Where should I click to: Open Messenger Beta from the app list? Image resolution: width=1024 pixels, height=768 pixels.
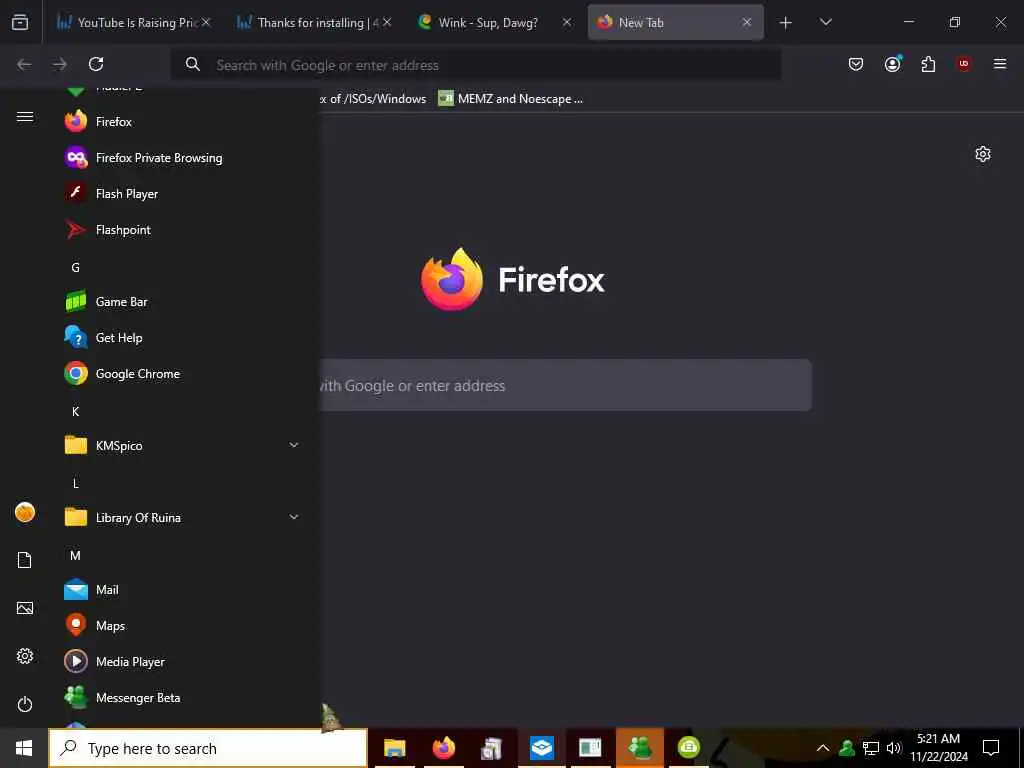tap(180, 697)
